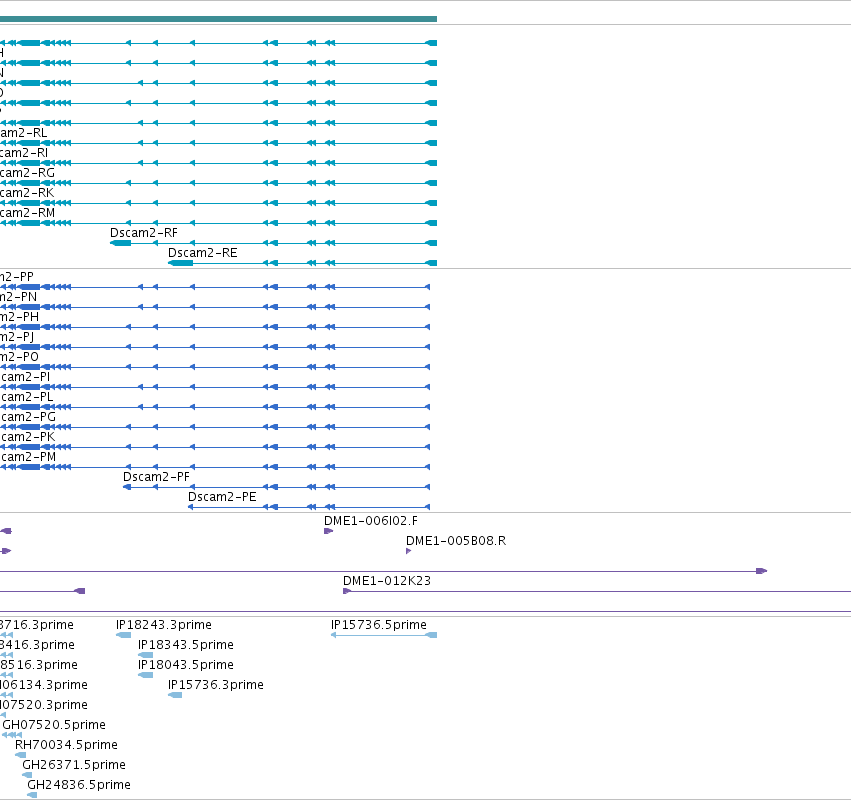The image size is (851, 800).
Task: Open the Dscam2-PF protein label
Action: (x=156, y=477)
